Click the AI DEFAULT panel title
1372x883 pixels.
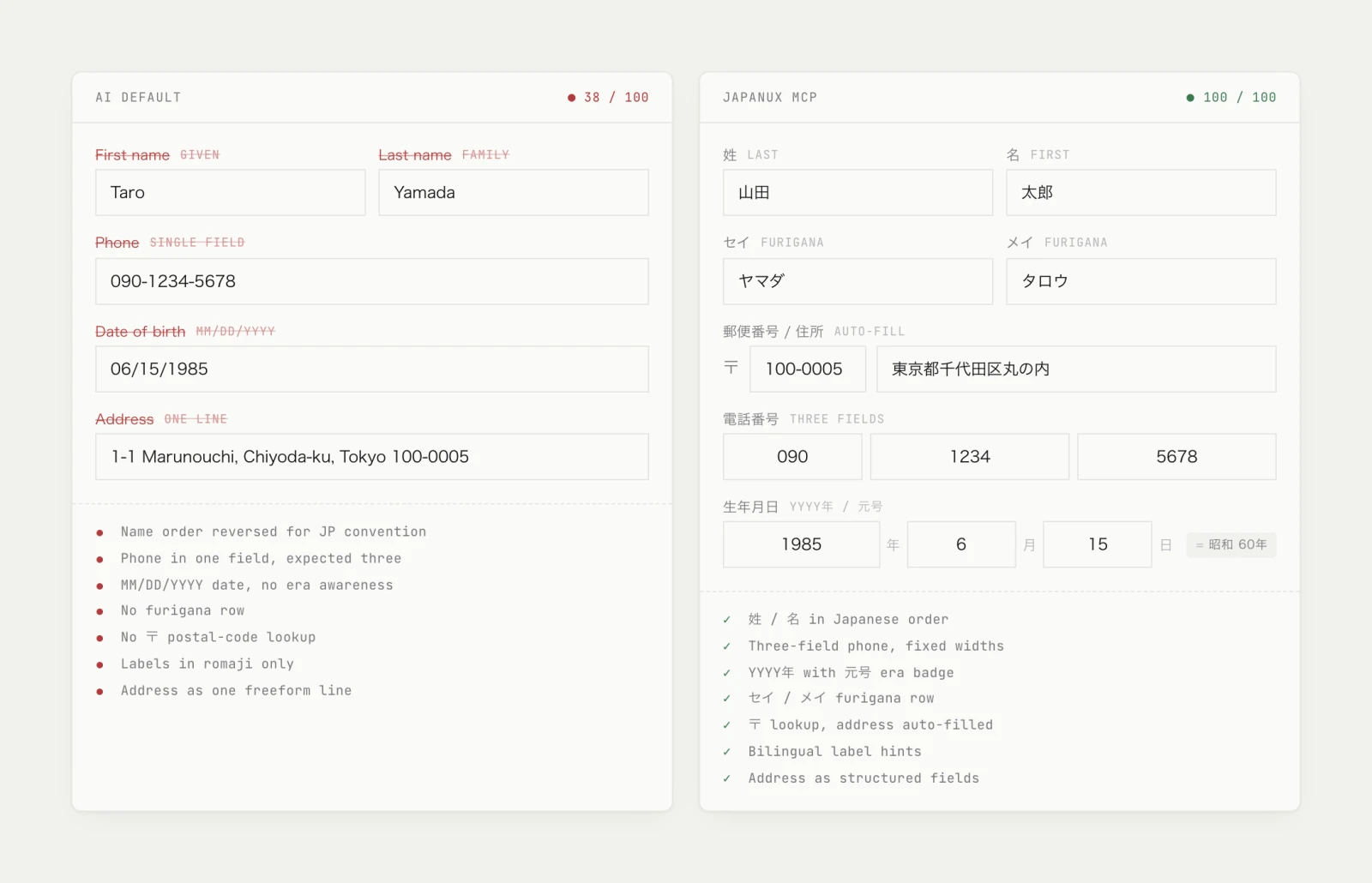click(138, 98)
